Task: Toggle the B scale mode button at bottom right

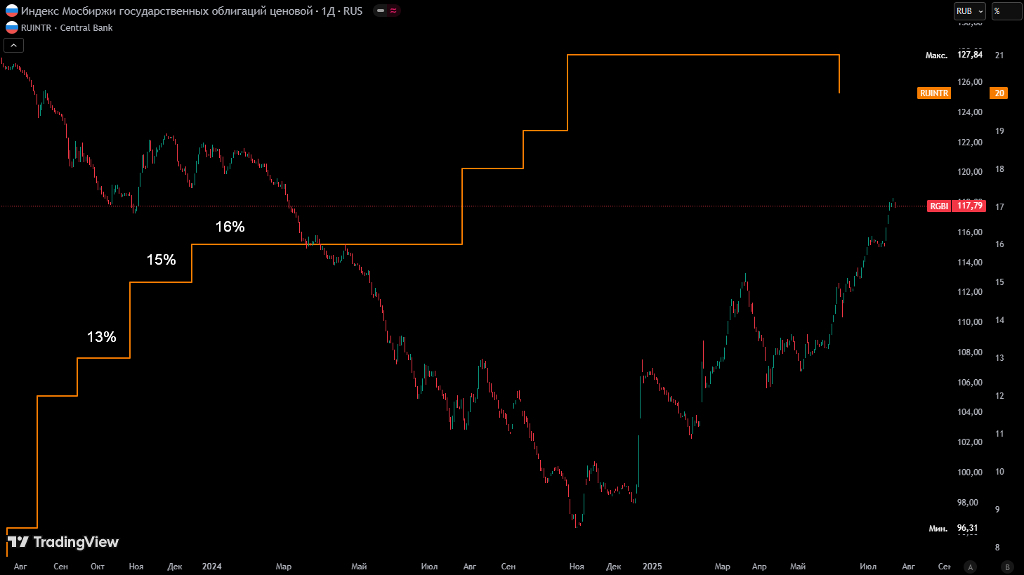Action: [1007, 566]
